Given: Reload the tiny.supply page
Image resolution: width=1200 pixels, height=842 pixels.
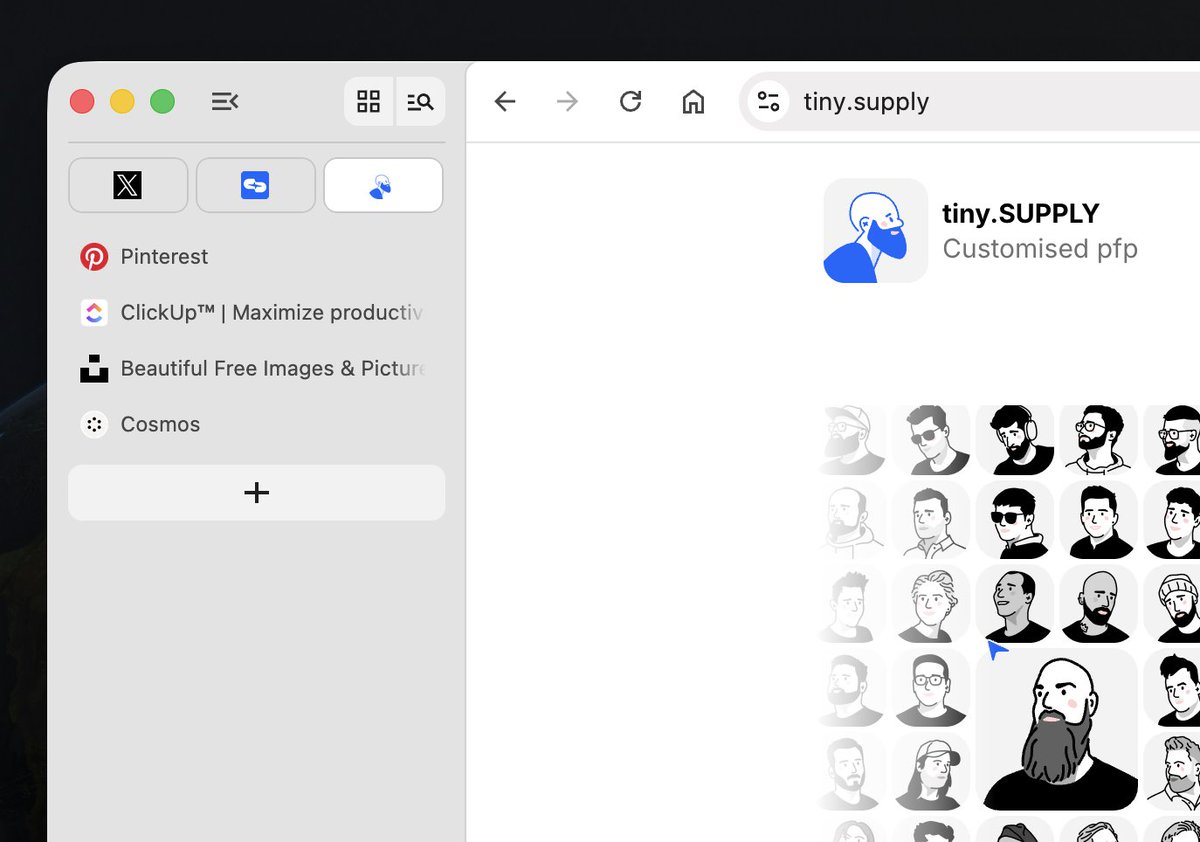Looking at the screenshot, I should (x=630, y=101).
